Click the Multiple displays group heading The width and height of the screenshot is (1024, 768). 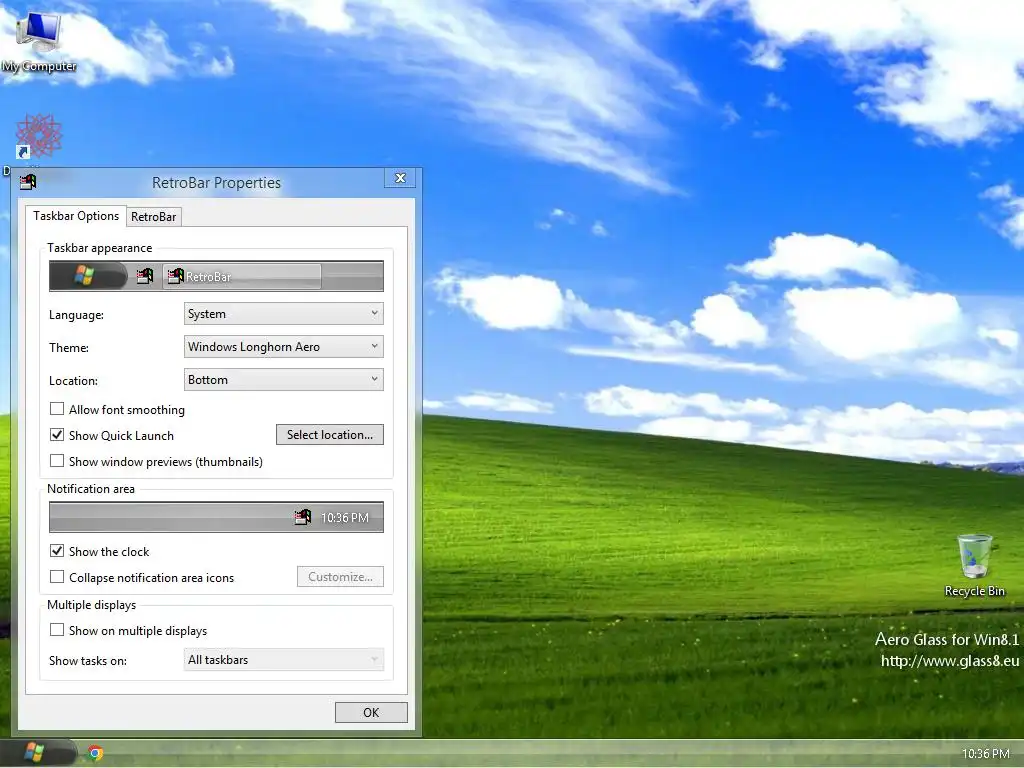tap(91, 605)
